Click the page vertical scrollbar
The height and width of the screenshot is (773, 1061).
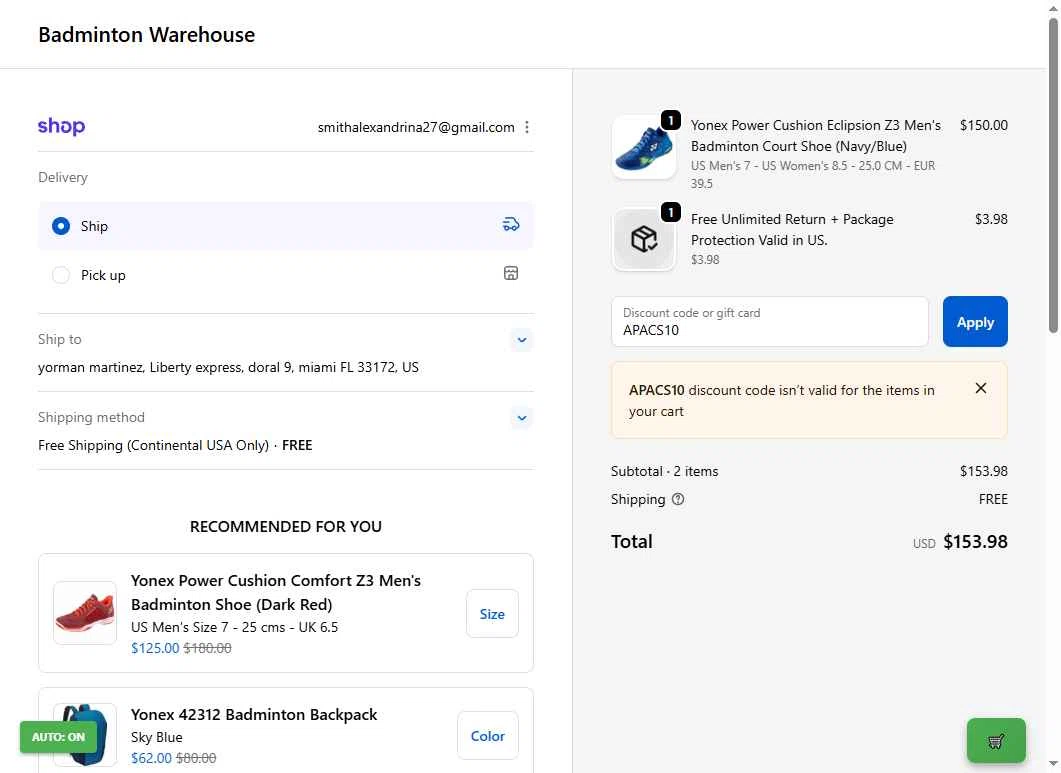[1053, 176]
